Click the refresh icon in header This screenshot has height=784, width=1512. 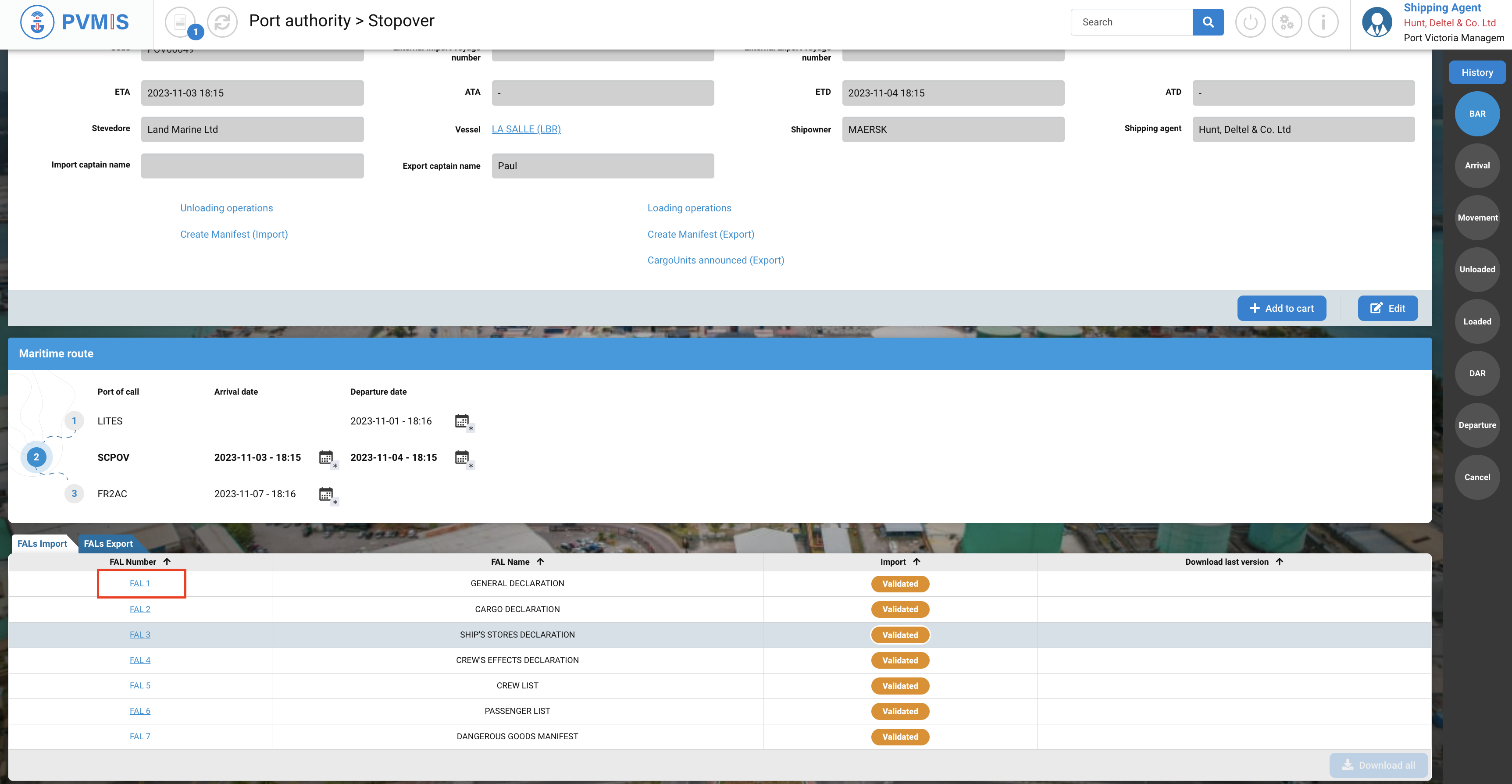[x=222, y=22]
